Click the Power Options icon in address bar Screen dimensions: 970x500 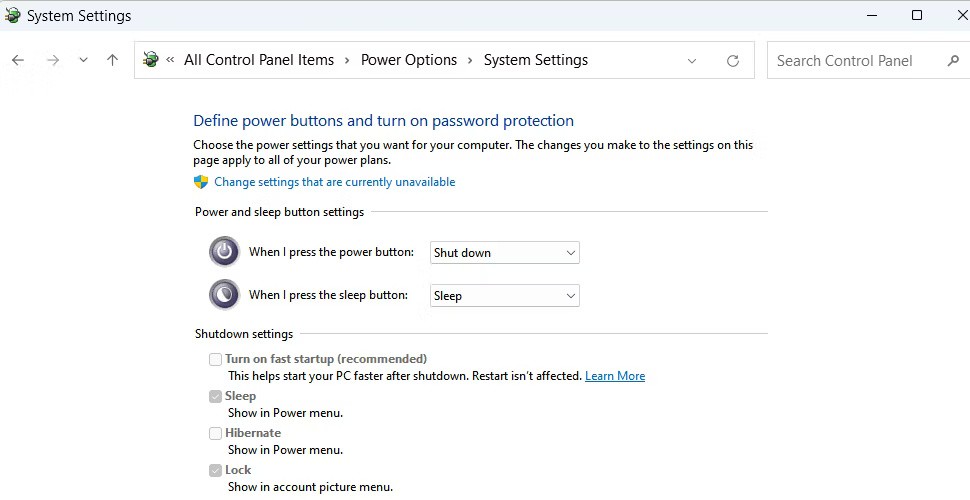click(150, 59)
